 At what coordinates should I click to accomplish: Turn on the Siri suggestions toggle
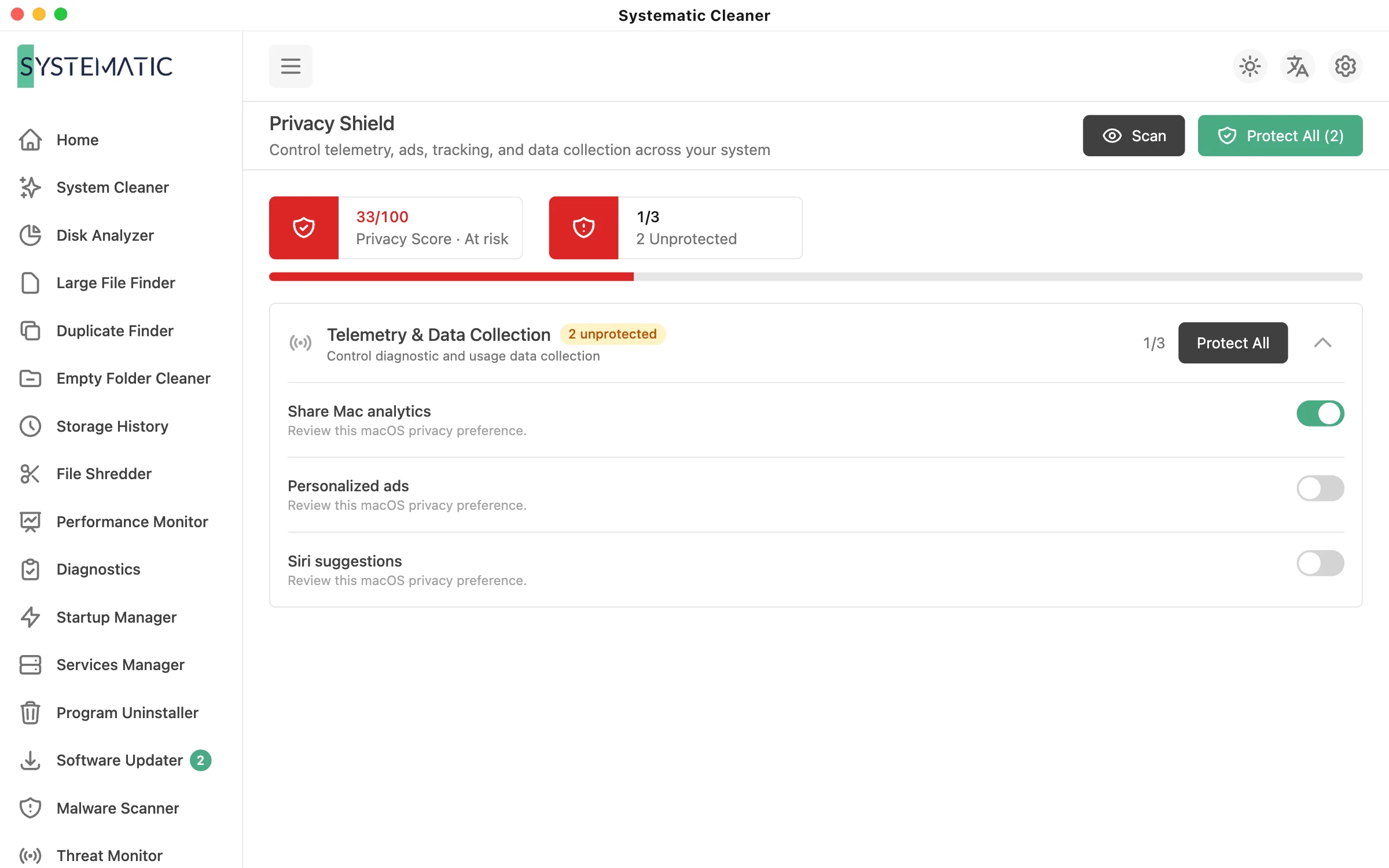pyautogui.click(x=1320, y=563)
